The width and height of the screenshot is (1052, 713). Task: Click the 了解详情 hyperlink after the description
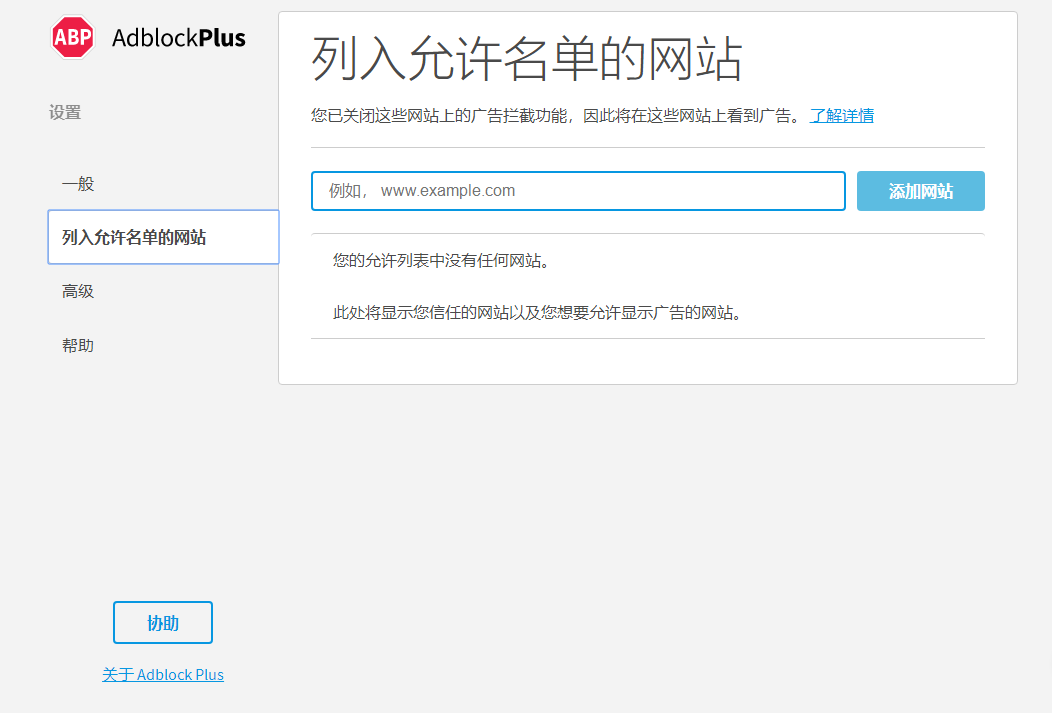[841, 115]
